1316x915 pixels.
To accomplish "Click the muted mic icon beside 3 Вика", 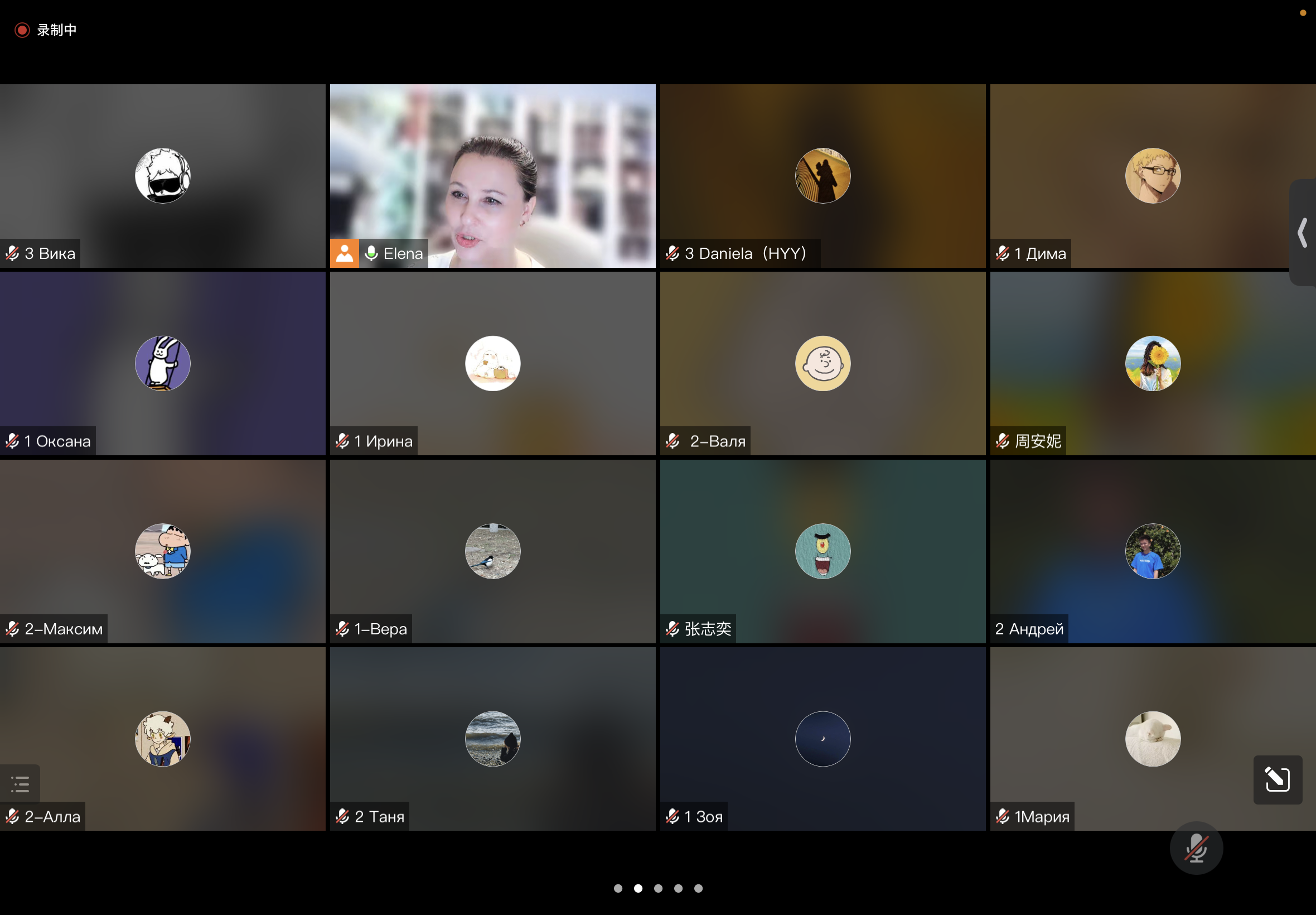I will pos(13,253).
